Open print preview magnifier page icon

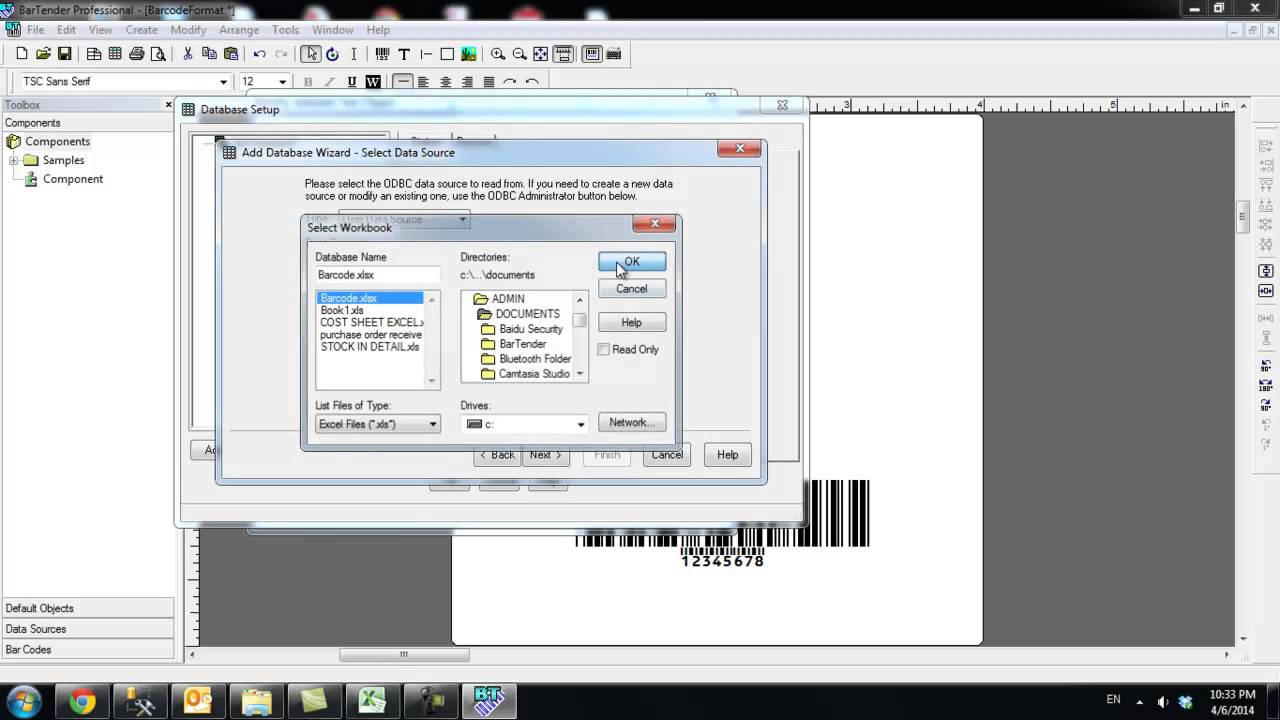pyautogui.click(x=158, y=54)
